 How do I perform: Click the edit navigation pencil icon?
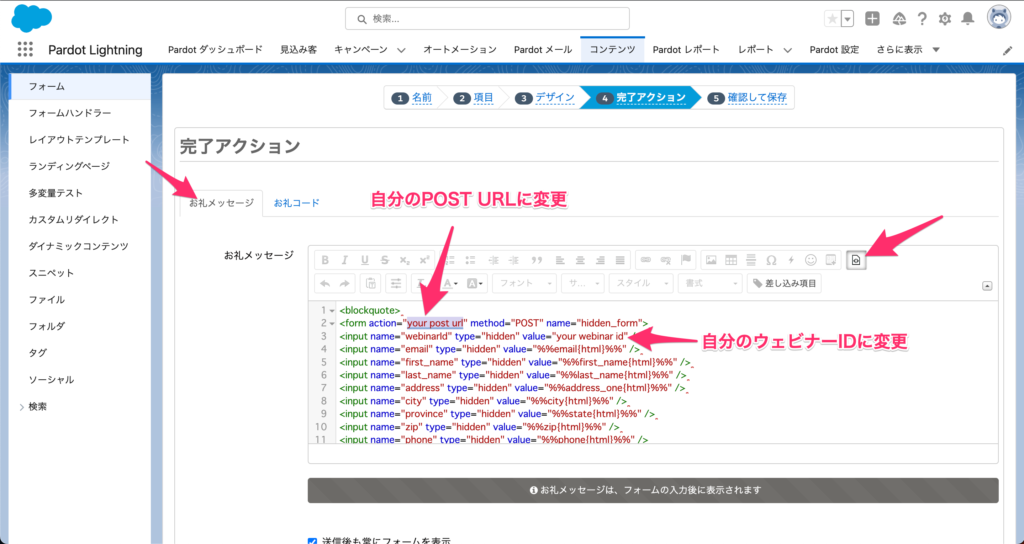coord(1007,50)
